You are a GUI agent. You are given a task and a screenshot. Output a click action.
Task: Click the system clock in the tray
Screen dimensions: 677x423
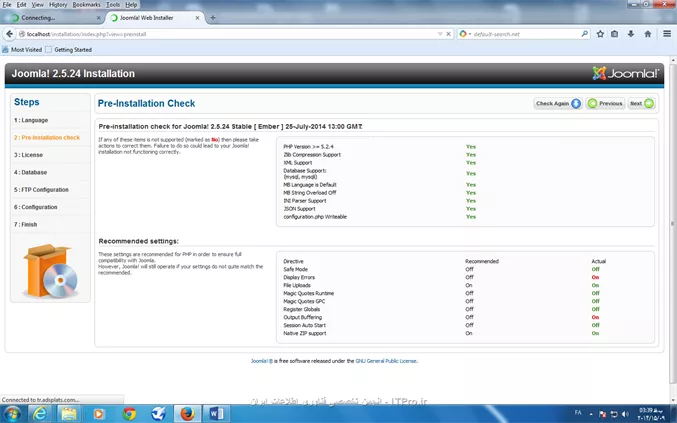tap(651, 414)
